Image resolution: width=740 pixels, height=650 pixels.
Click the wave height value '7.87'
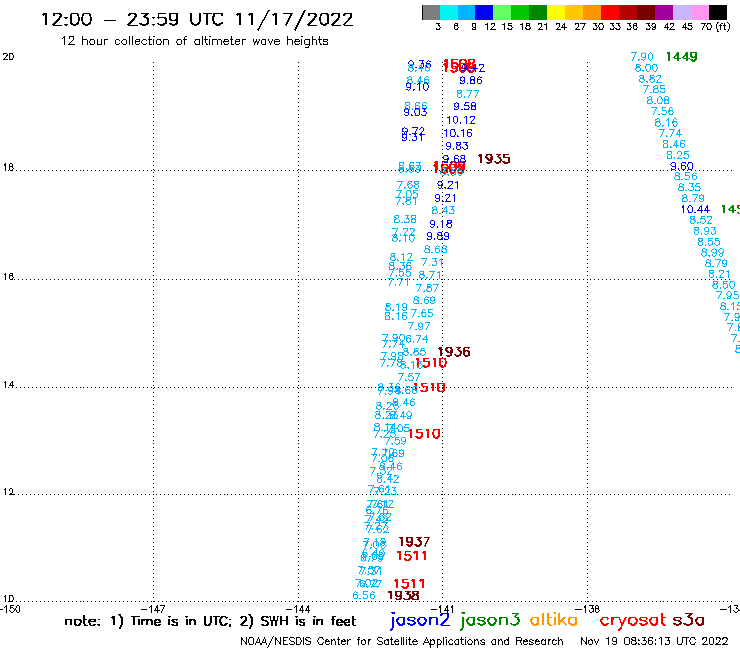pyautogui.click(x=428, y=288)
